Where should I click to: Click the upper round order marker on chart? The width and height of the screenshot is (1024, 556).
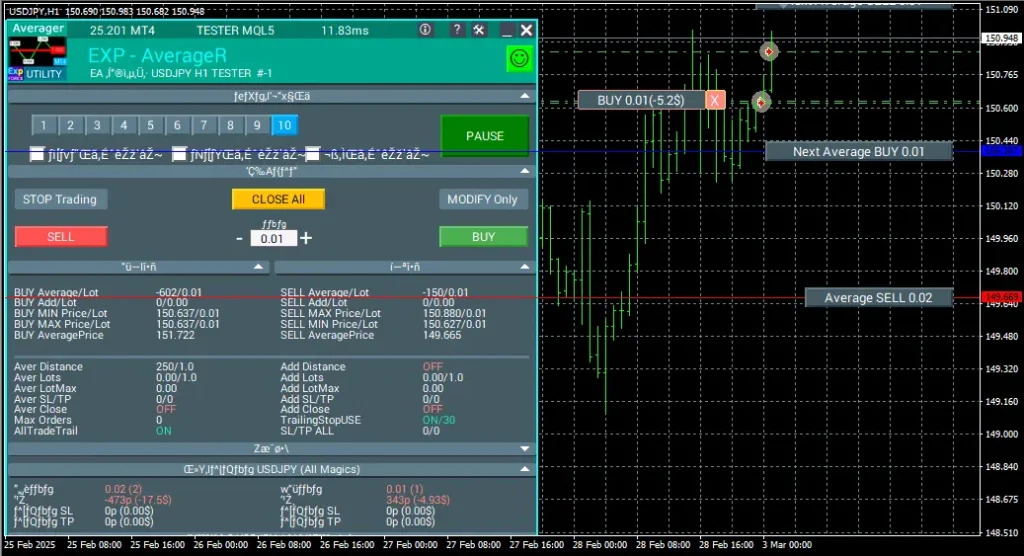click(x=769, y=51)
